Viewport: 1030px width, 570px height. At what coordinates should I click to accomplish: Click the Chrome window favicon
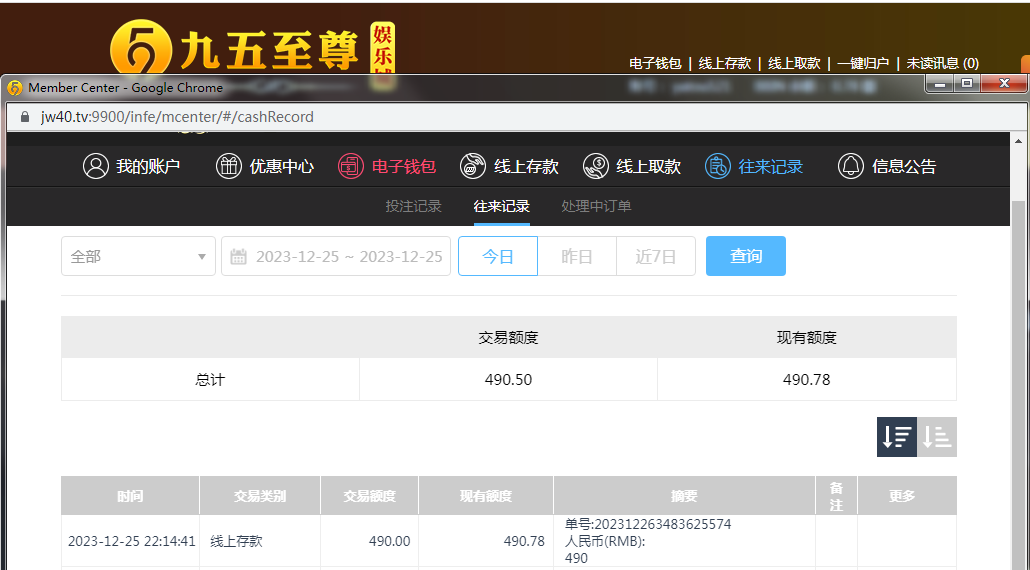click(x=14, y=88)
